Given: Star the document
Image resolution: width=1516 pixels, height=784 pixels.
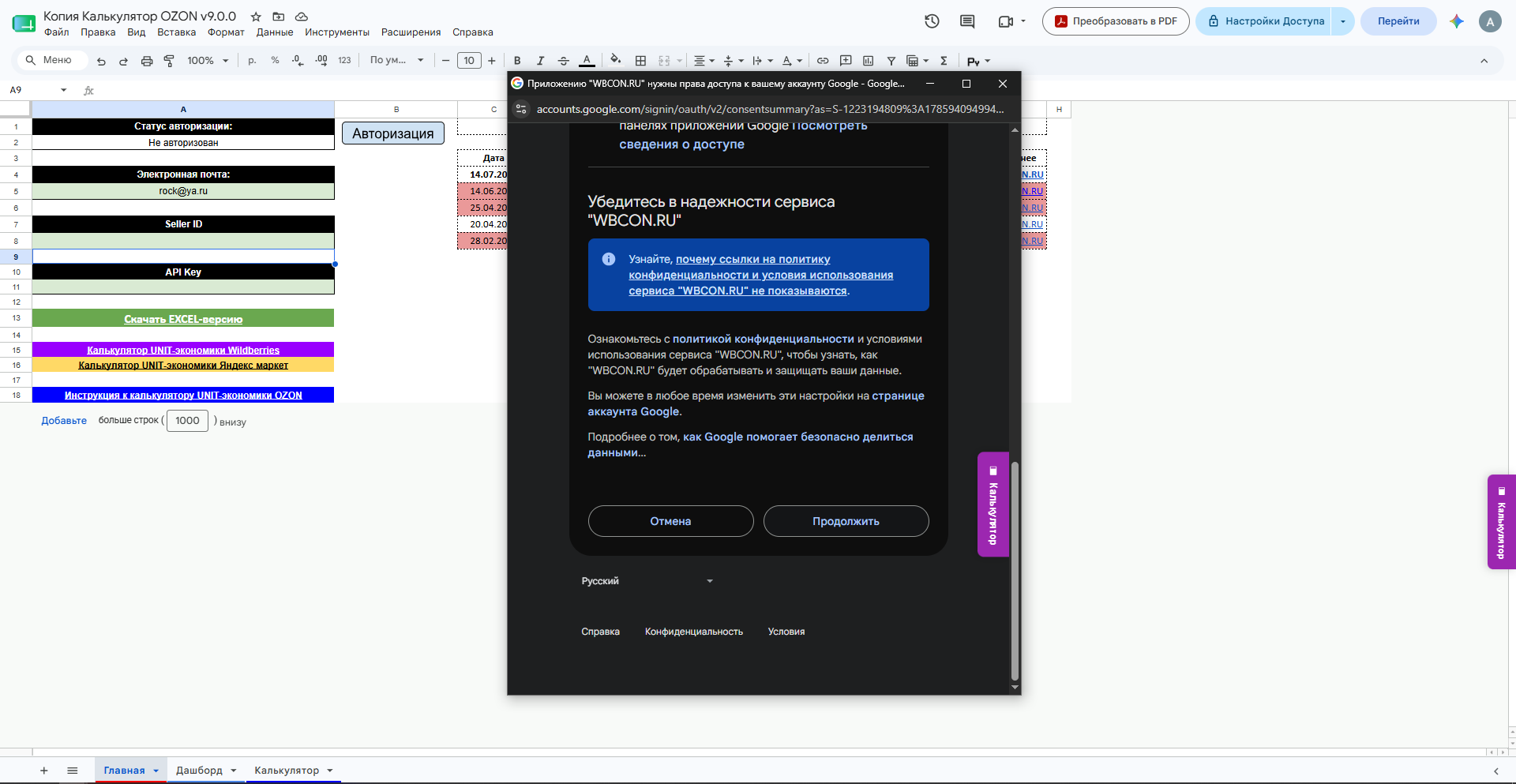Looking at the screenshot, I should [x=256, y=17].
